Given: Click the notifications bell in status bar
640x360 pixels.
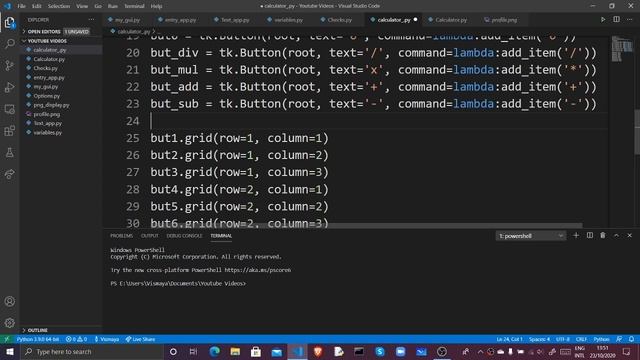Looking at the screenshot, I should [631, 339].
